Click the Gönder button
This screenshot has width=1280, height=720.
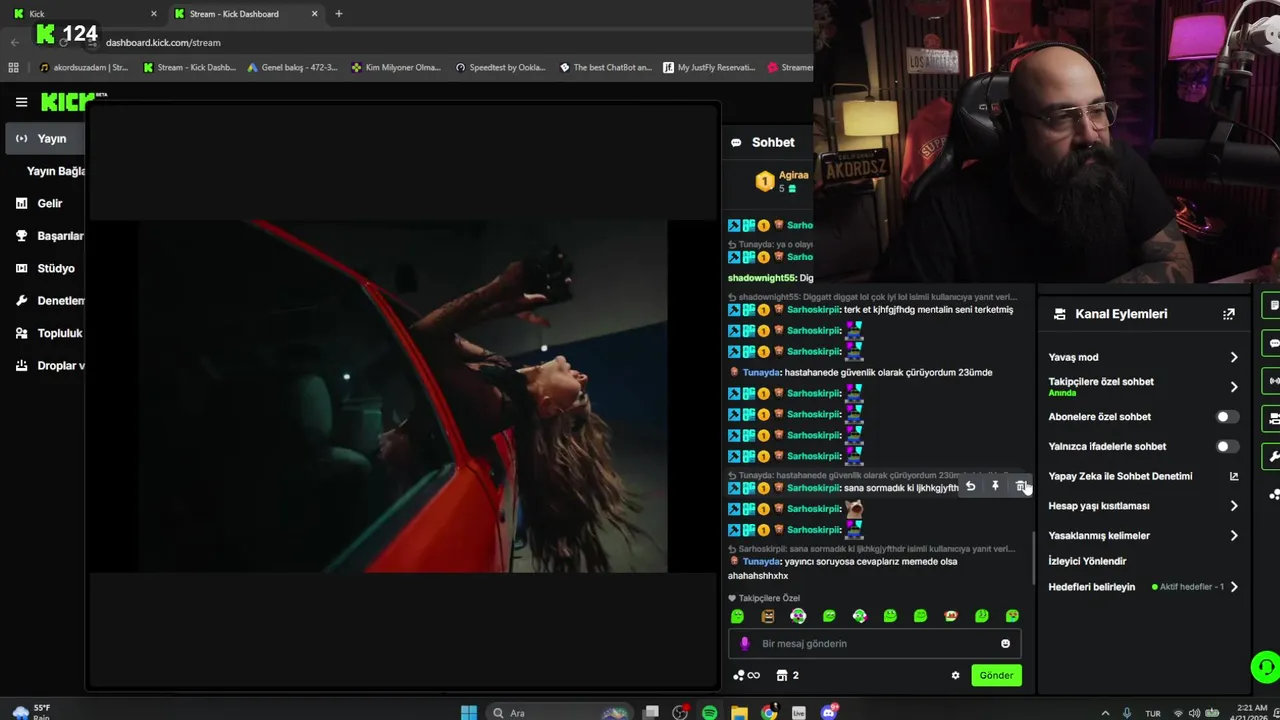pyautogui.click(x=996, y=676)
